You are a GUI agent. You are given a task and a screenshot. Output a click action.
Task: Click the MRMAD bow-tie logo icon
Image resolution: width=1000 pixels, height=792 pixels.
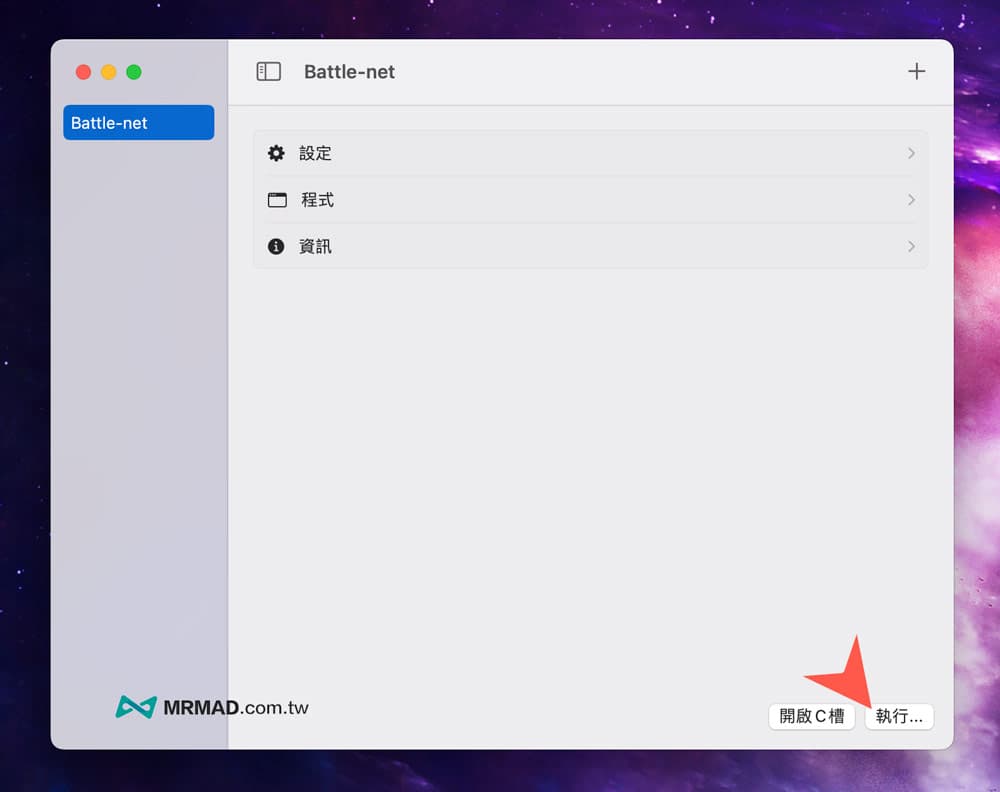tap(136, 708)
